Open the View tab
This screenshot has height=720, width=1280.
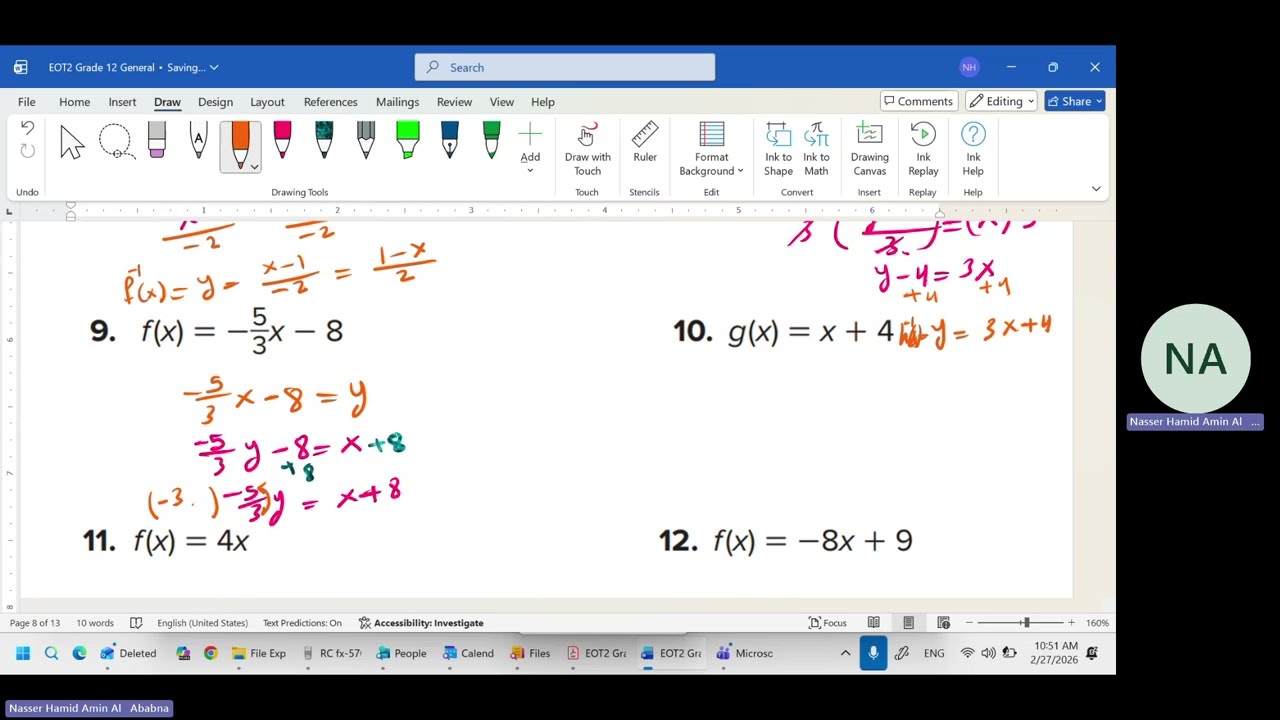502,102
